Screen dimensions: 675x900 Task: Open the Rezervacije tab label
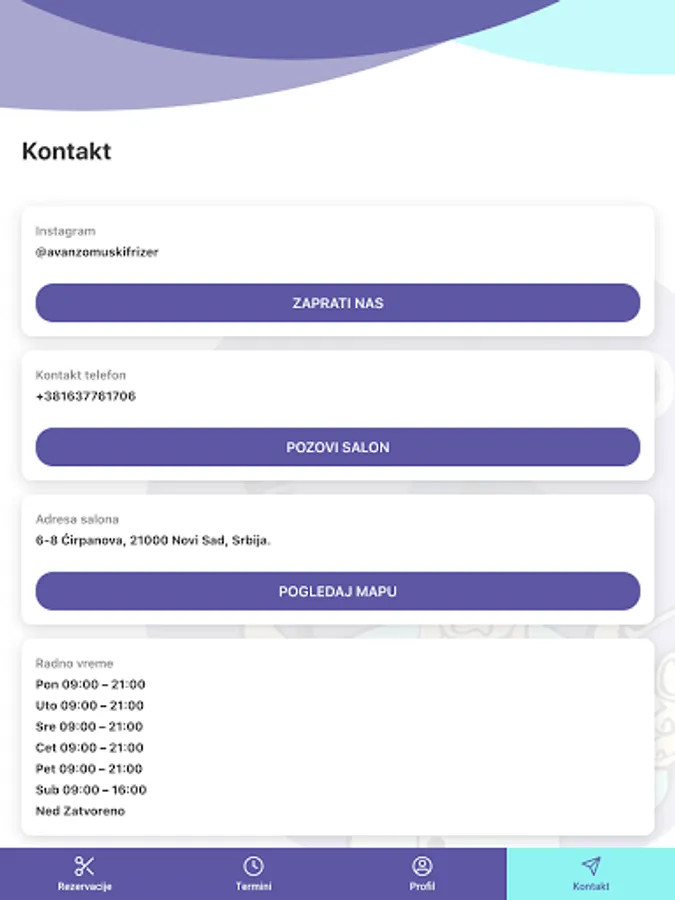[x=84, y=887]
